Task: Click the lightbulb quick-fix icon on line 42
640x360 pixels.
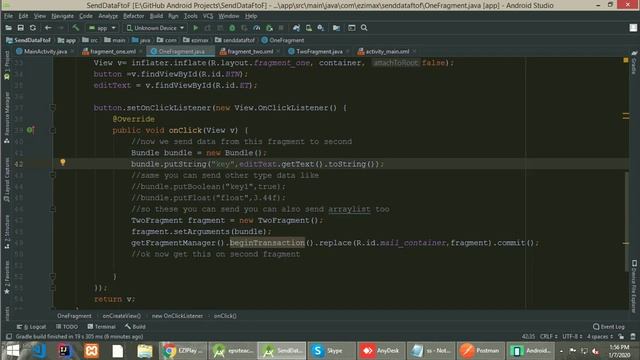Action: coord(63,162)
